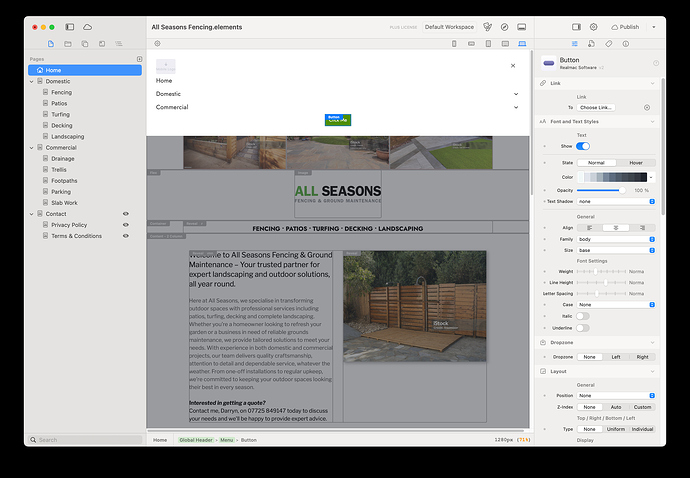Open the plant-in-vase icon in toolbar

coord(488,27)
